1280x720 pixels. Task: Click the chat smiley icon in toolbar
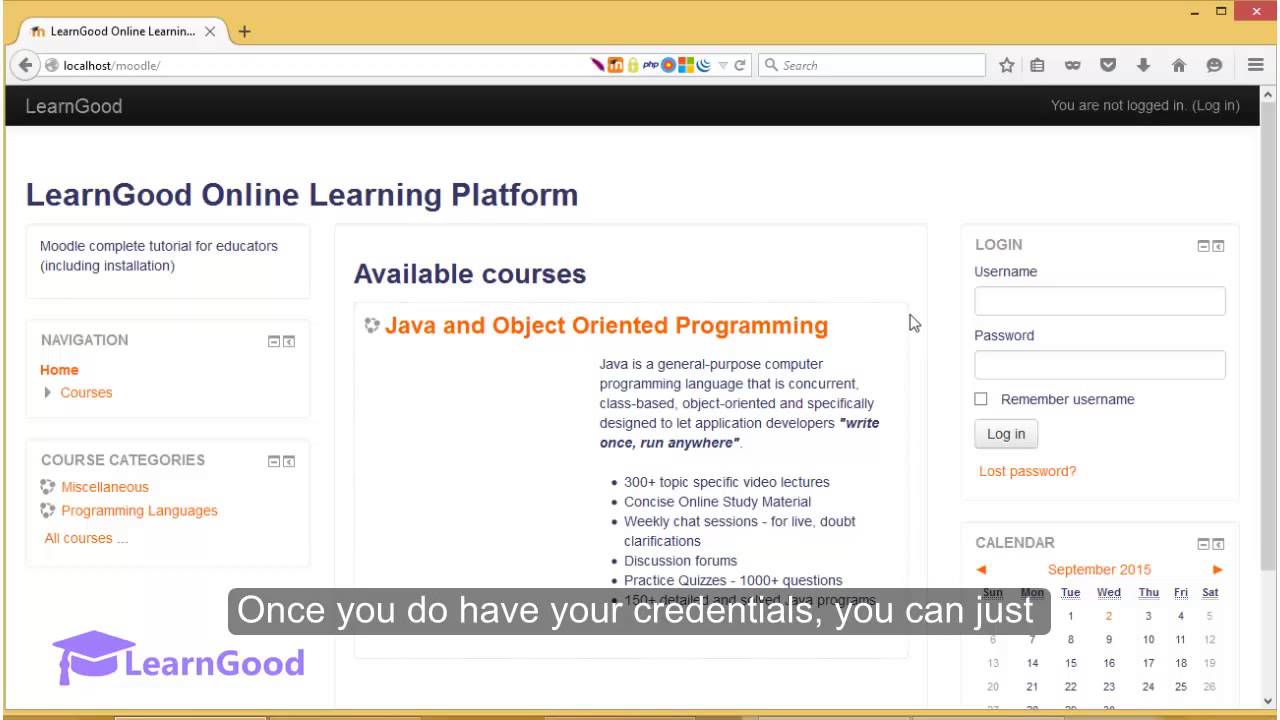[1214, 65]
